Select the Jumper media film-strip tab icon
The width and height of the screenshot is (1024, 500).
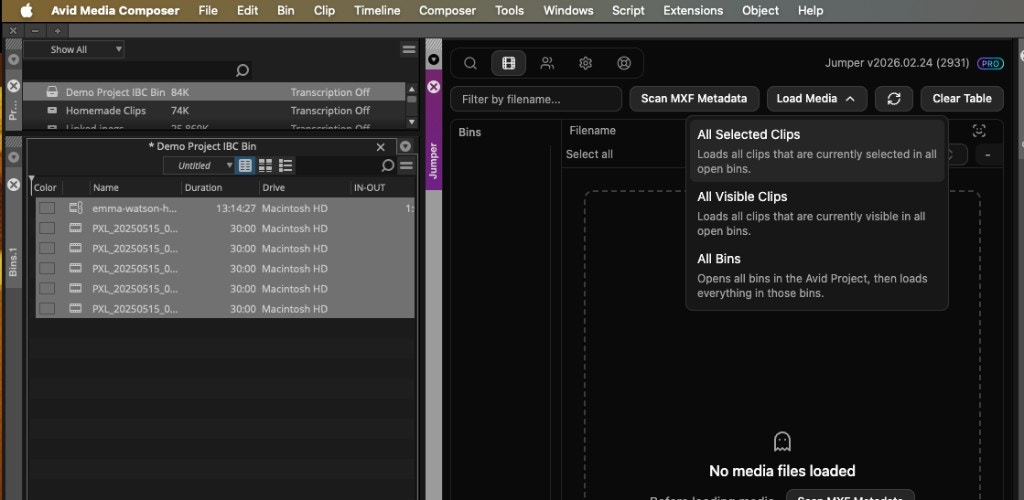pos(508,63)
